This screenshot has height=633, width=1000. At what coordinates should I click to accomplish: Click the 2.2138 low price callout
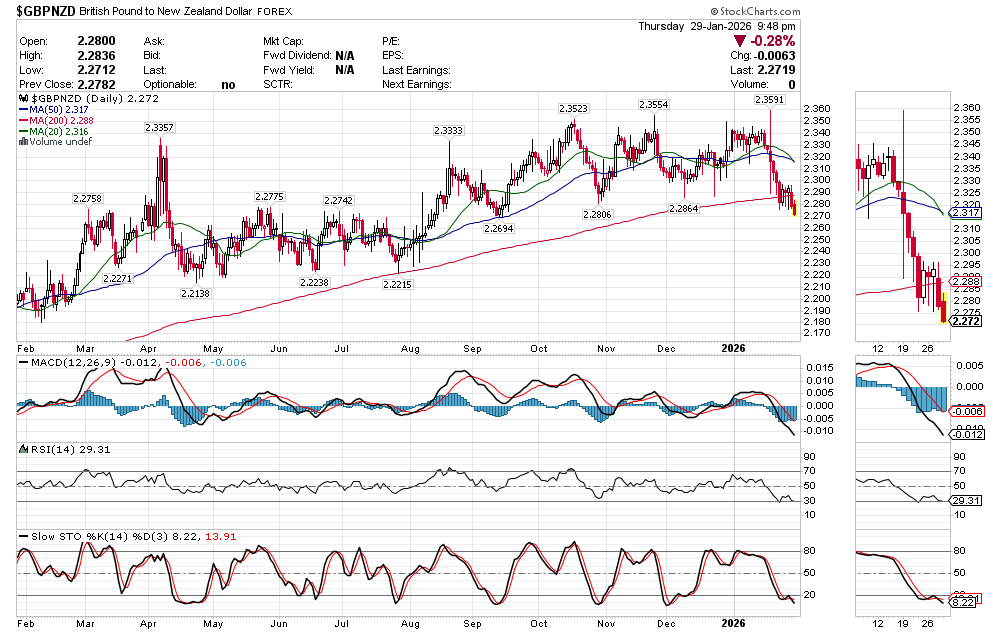coord(195,293)
